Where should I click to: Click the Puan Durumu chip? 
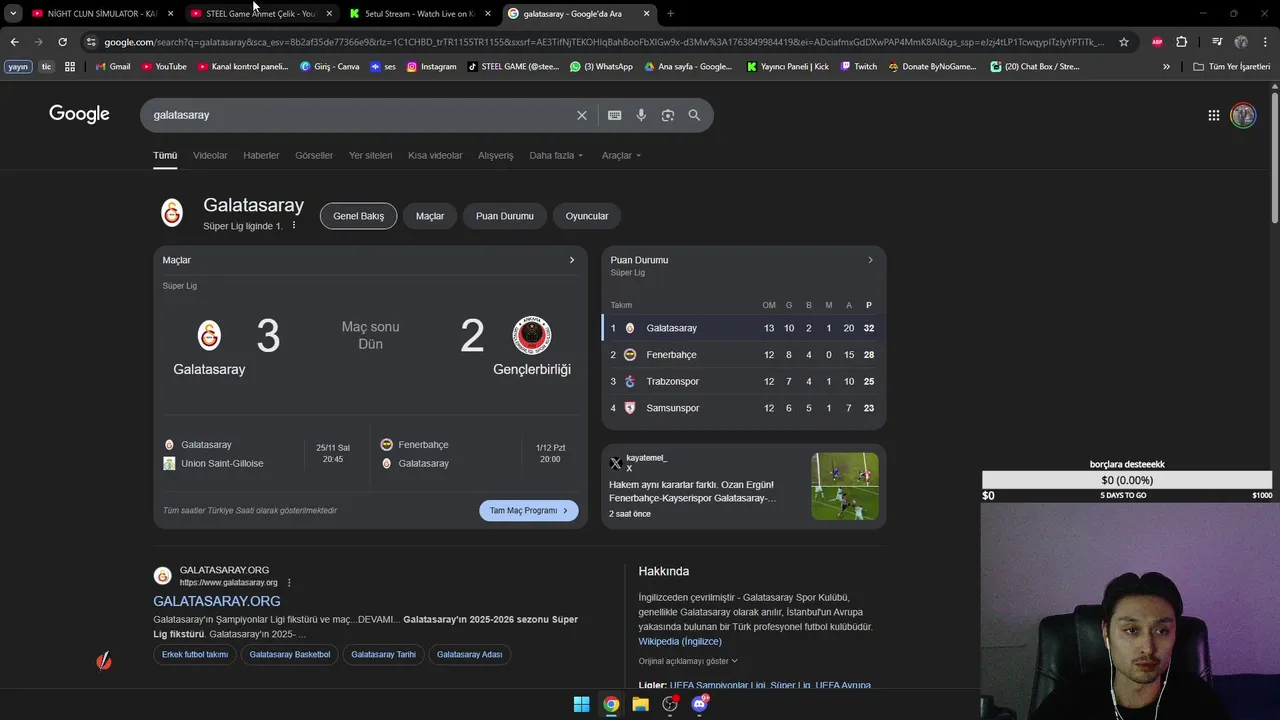click(x=504, y=216)
